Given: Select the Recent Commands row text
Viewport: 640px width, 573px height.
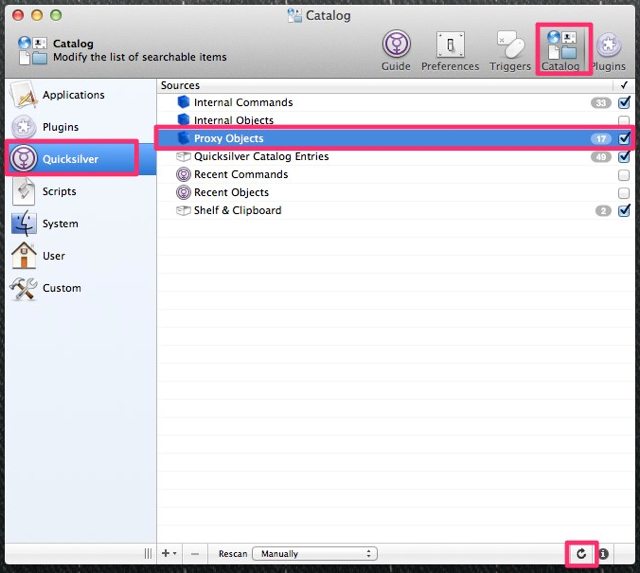Looking at the screenshot, I should (241, 174).
